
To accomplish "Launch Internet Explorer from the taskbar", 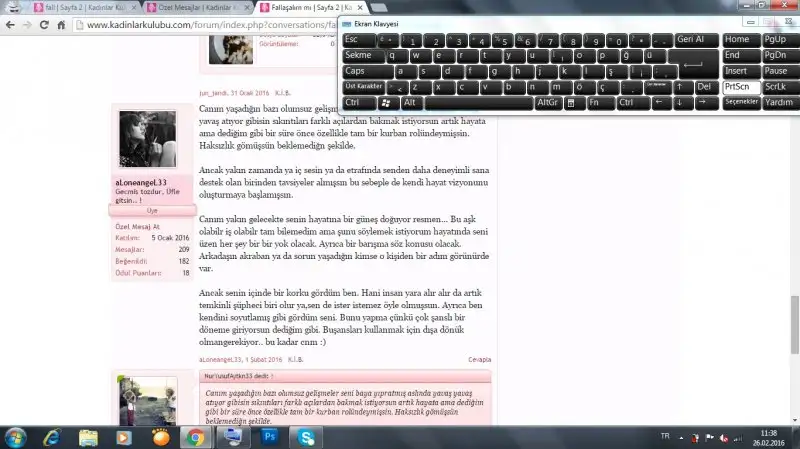I will (51, 436).
